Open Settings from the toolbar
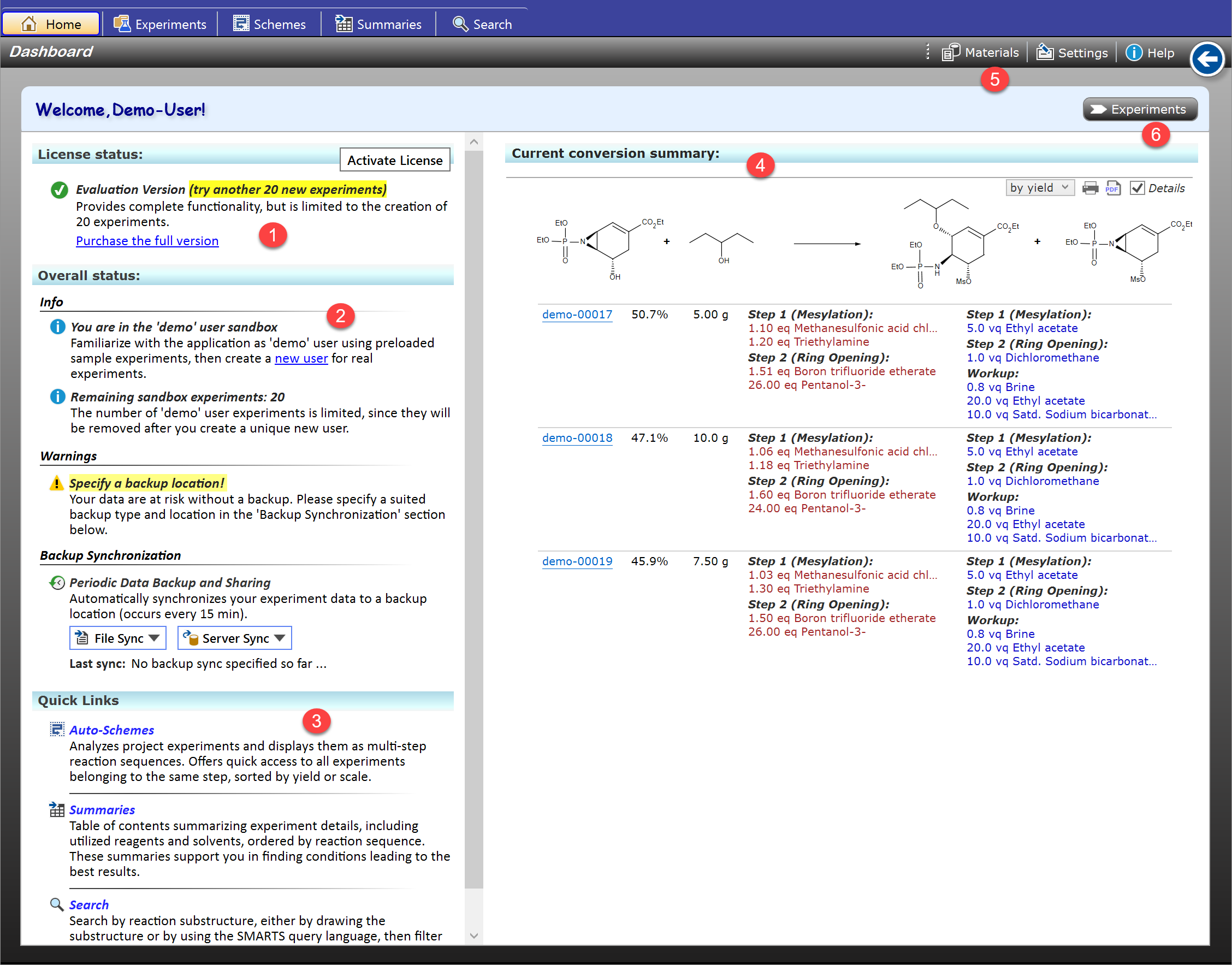The image size is (1232, 965). [1071, 52]
